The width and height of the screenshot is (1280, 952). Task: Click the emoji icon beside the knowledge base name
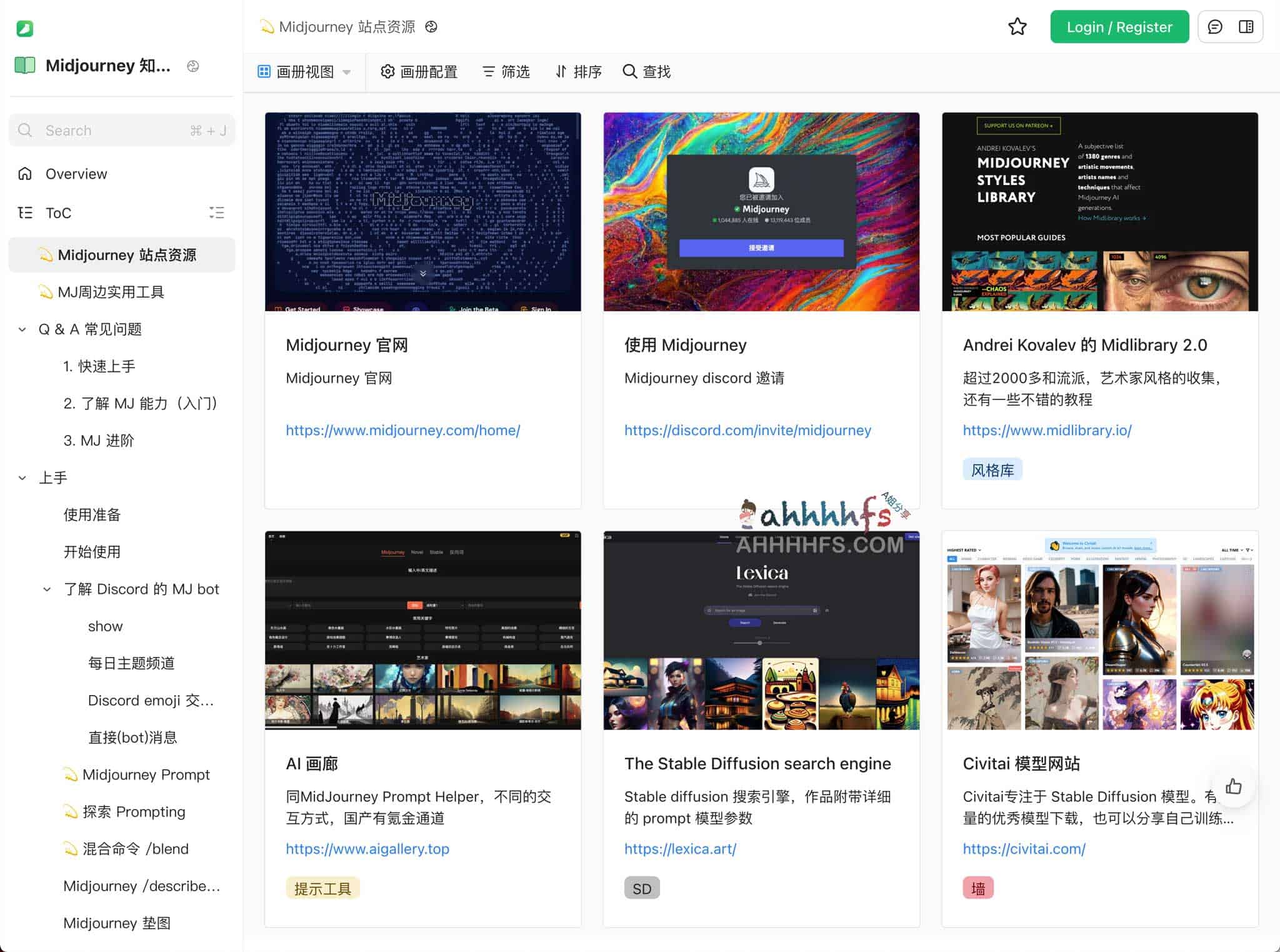(193, 66)
